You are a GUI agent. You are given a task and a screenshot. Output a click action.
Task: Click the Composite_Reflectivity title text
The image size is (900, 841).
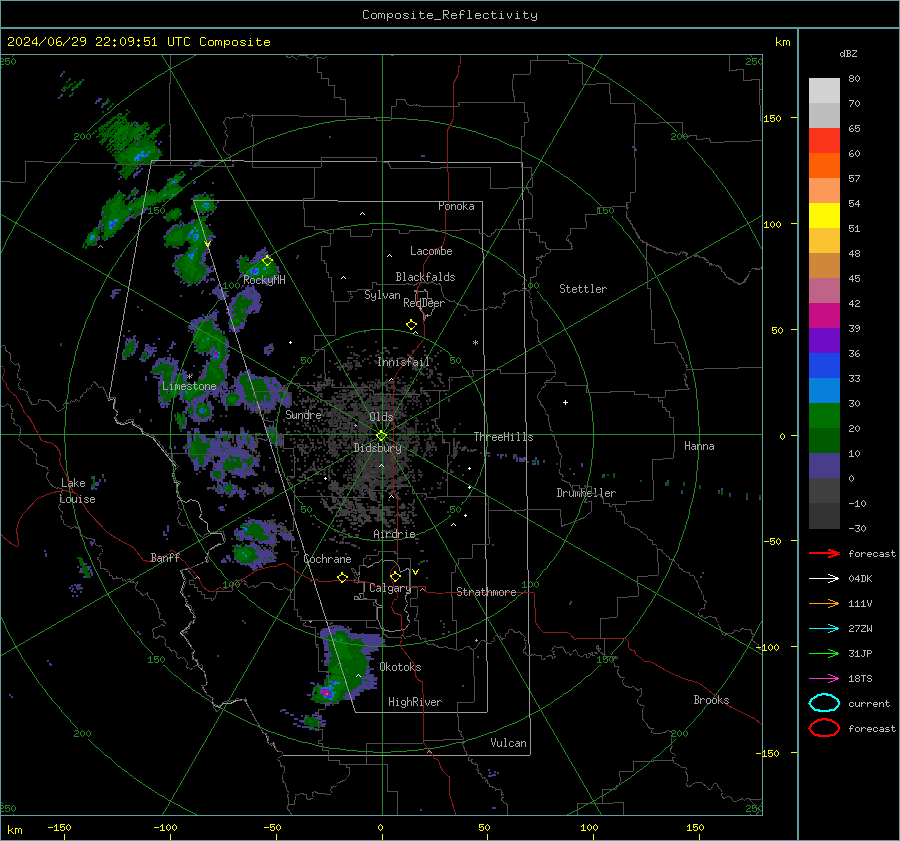coord(450,15)
